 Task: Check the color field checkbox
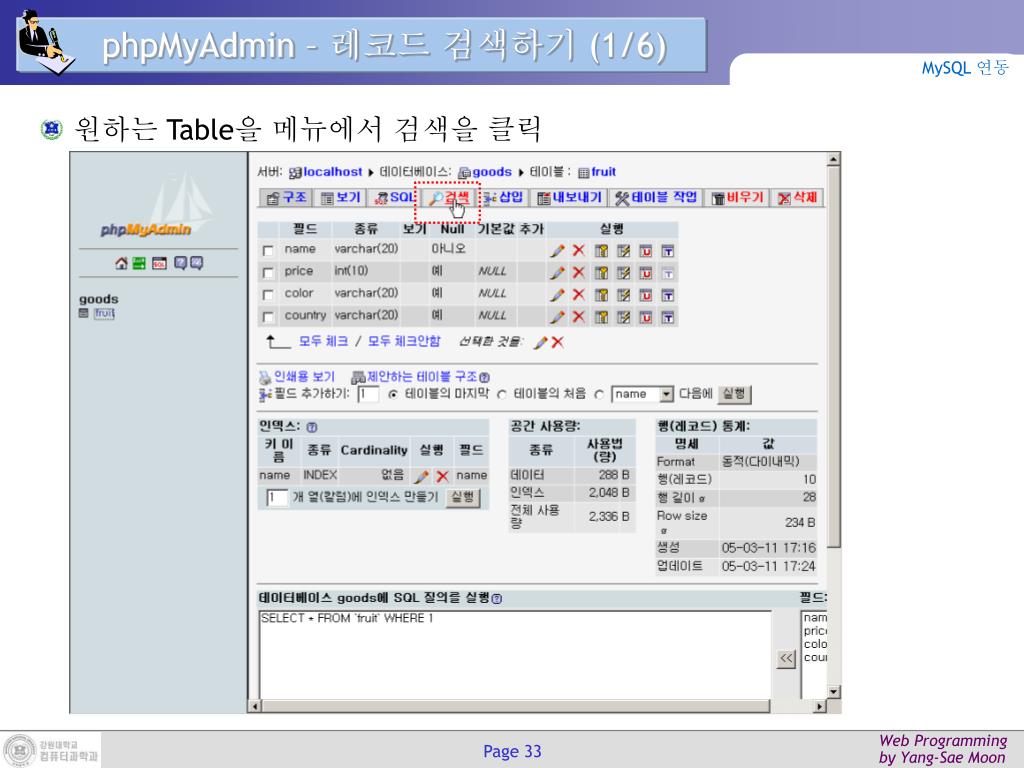click(x=268, y=295)
